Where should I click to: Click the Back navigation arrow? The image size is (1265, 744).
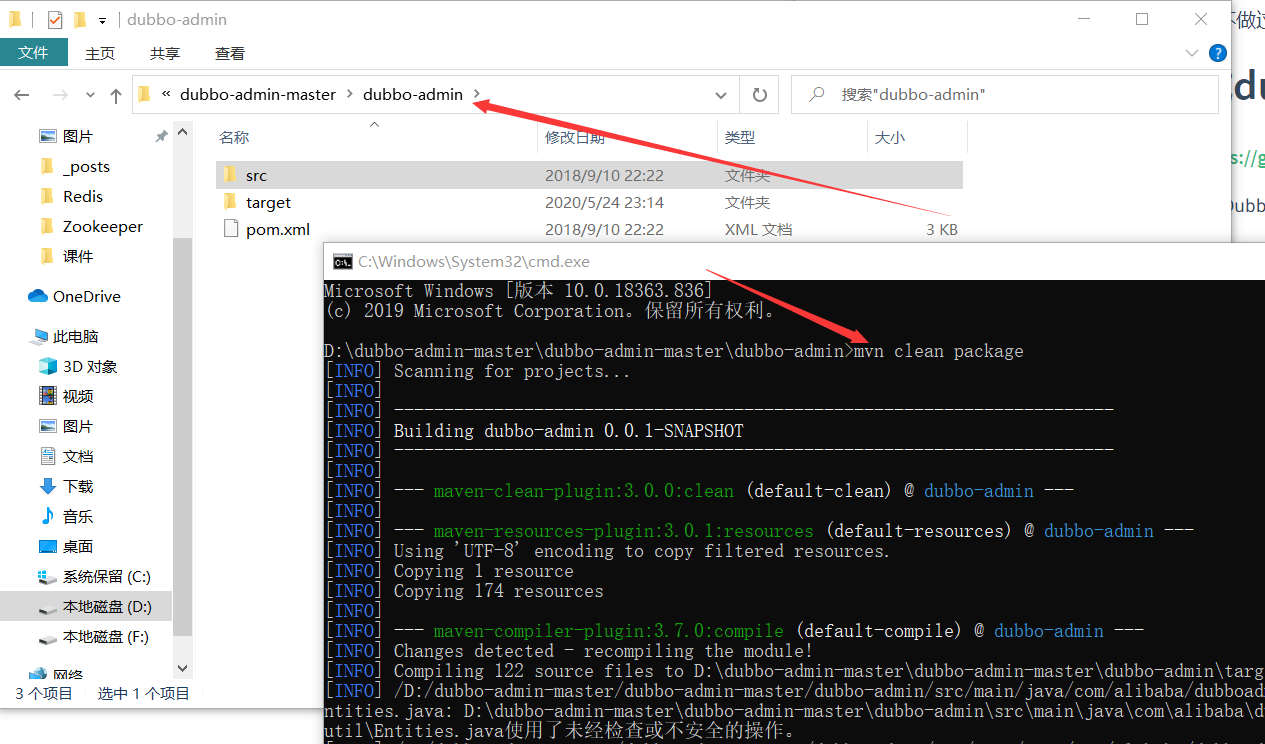pos(22,95)
